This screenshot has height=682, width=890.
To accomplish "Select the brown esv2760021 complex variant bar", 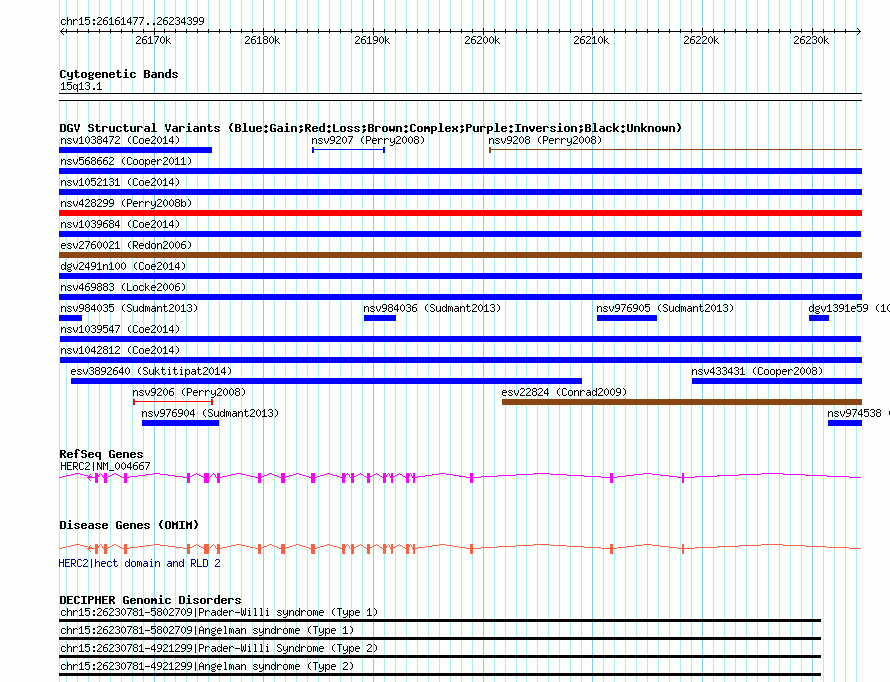I will tap(460, 255).
